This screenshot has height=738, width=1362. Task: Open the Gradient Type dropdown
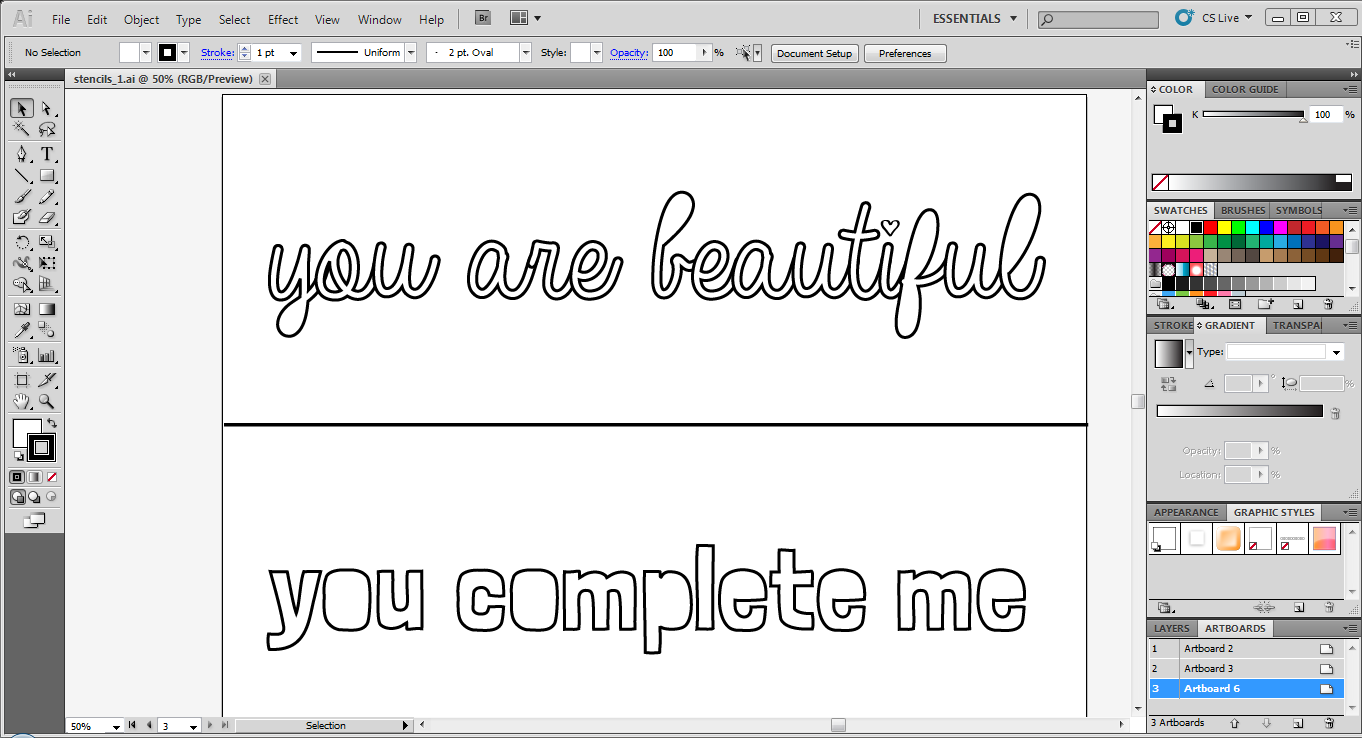coord(1336,352)
